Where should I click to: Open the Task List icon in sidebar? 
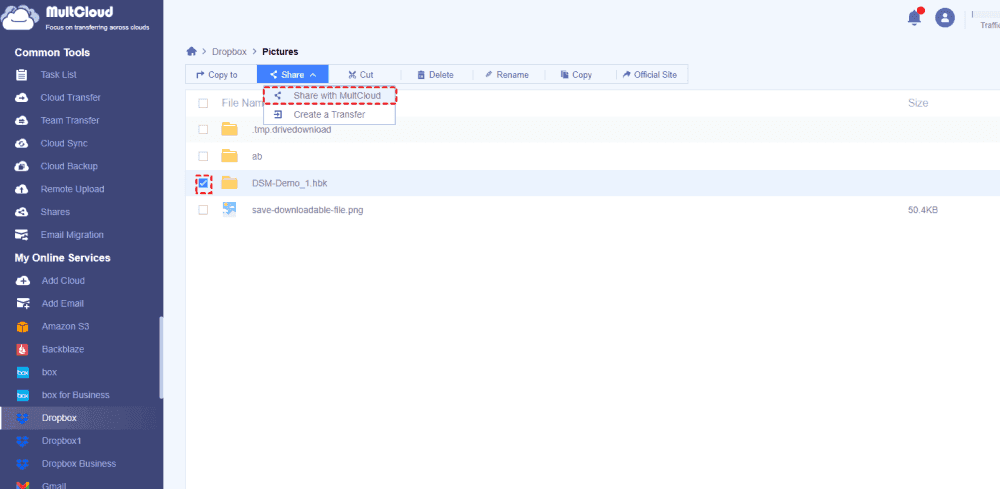pos(22,75)
